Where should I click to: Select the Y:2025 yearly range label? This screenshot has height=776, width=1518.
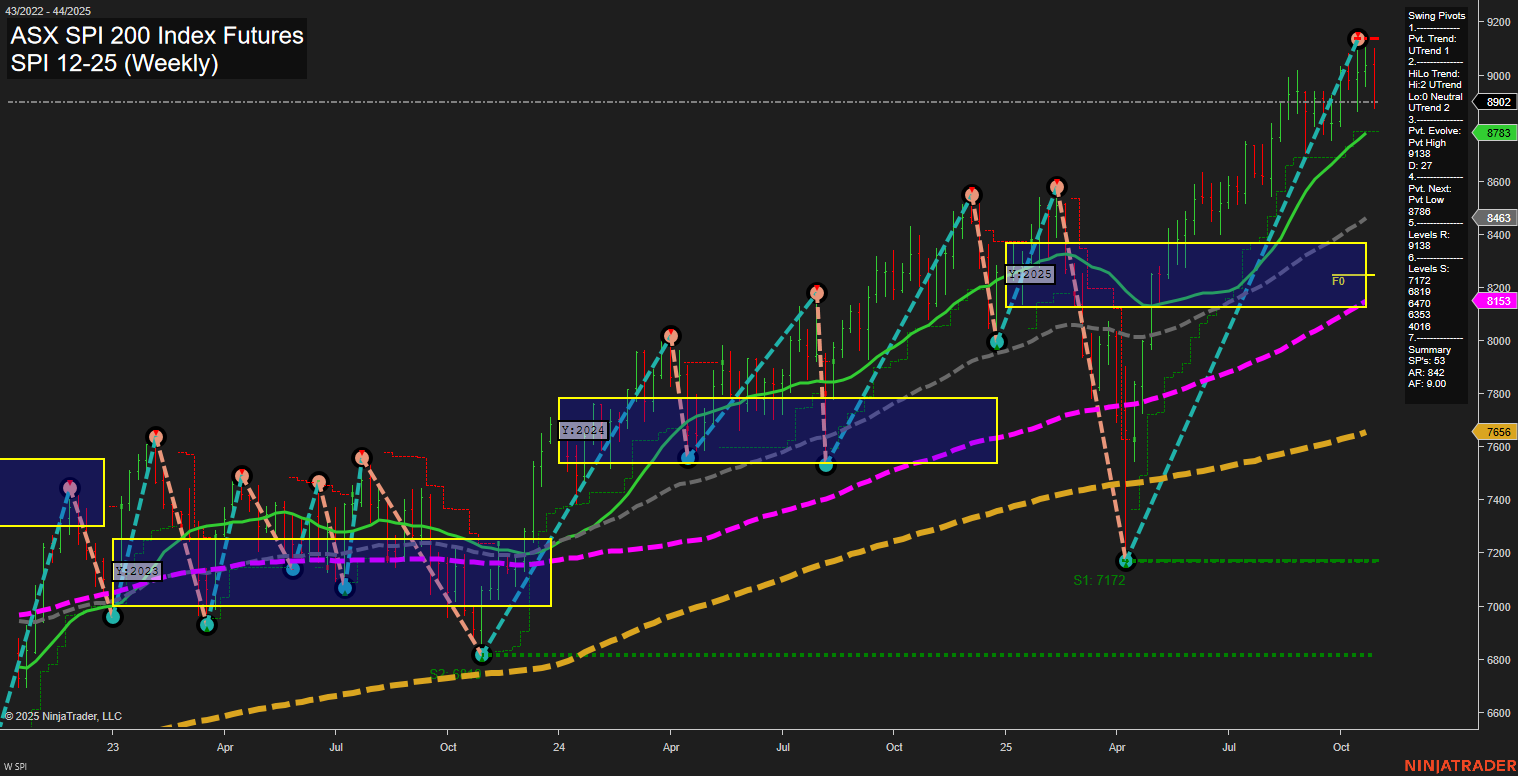pos(1030,274)
